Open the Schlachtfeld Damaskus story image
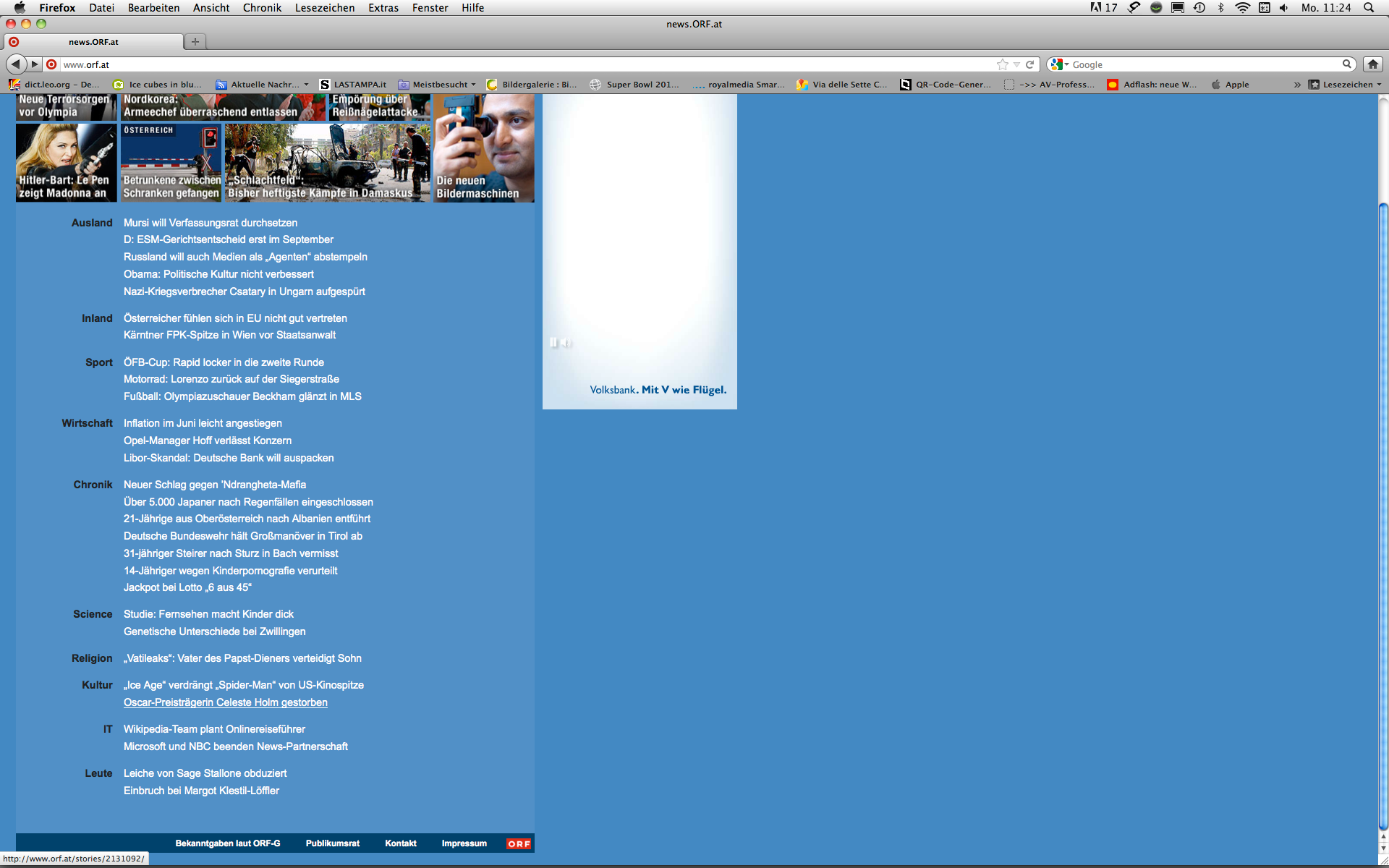 (328, 163)
